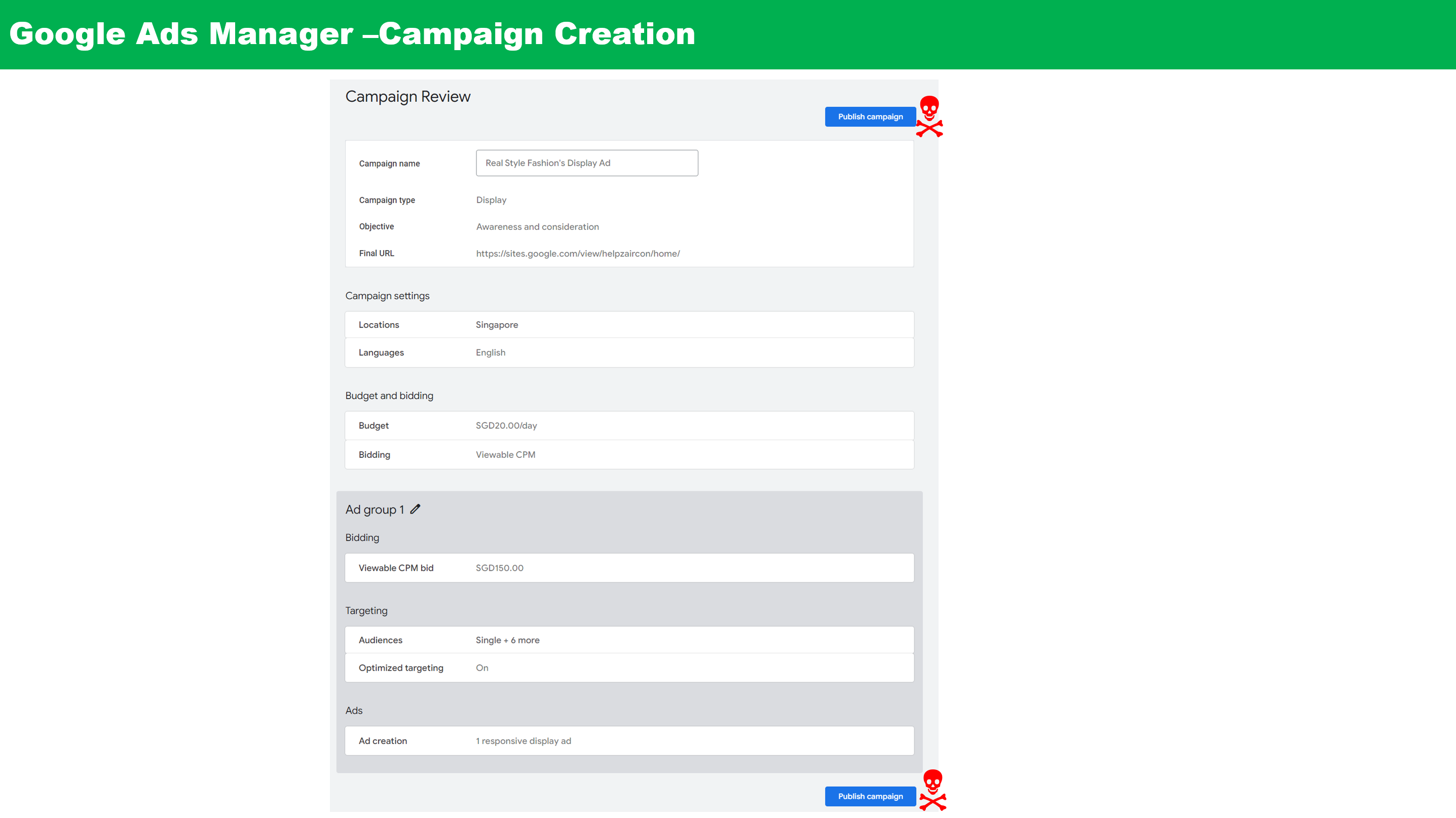
Task: Click the pencil edit icon beside Ad group 1
Action: (416, 509)
